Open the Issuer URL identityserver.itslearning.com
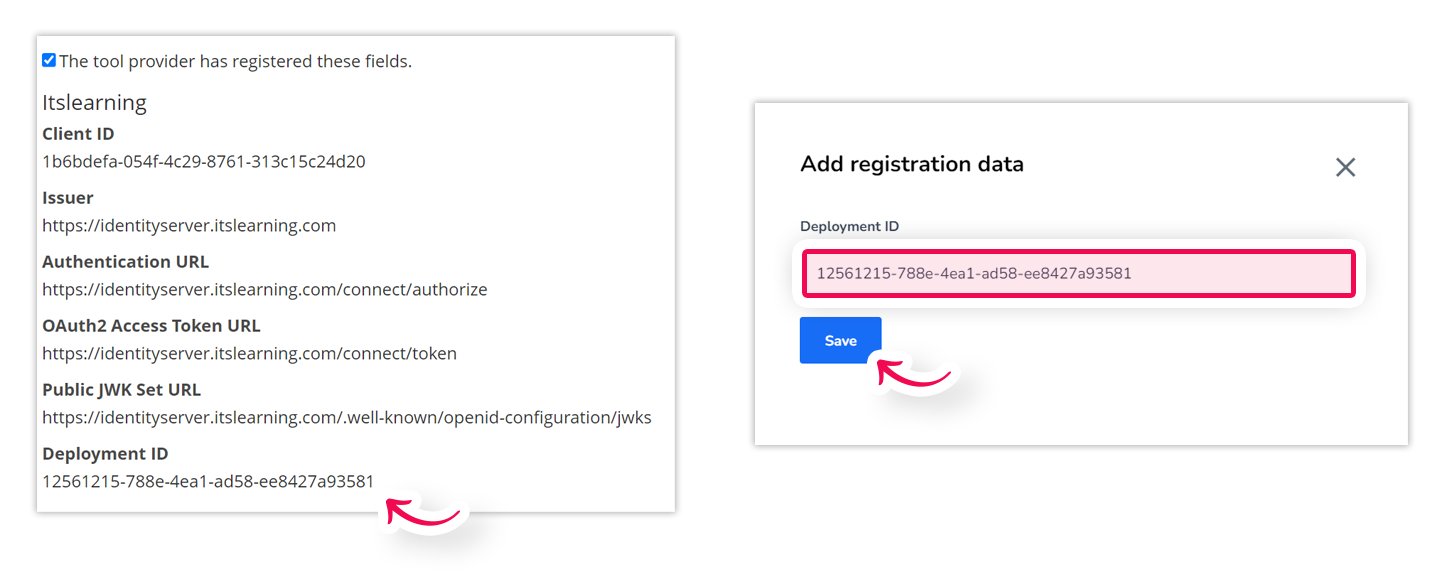 point(188,225)
